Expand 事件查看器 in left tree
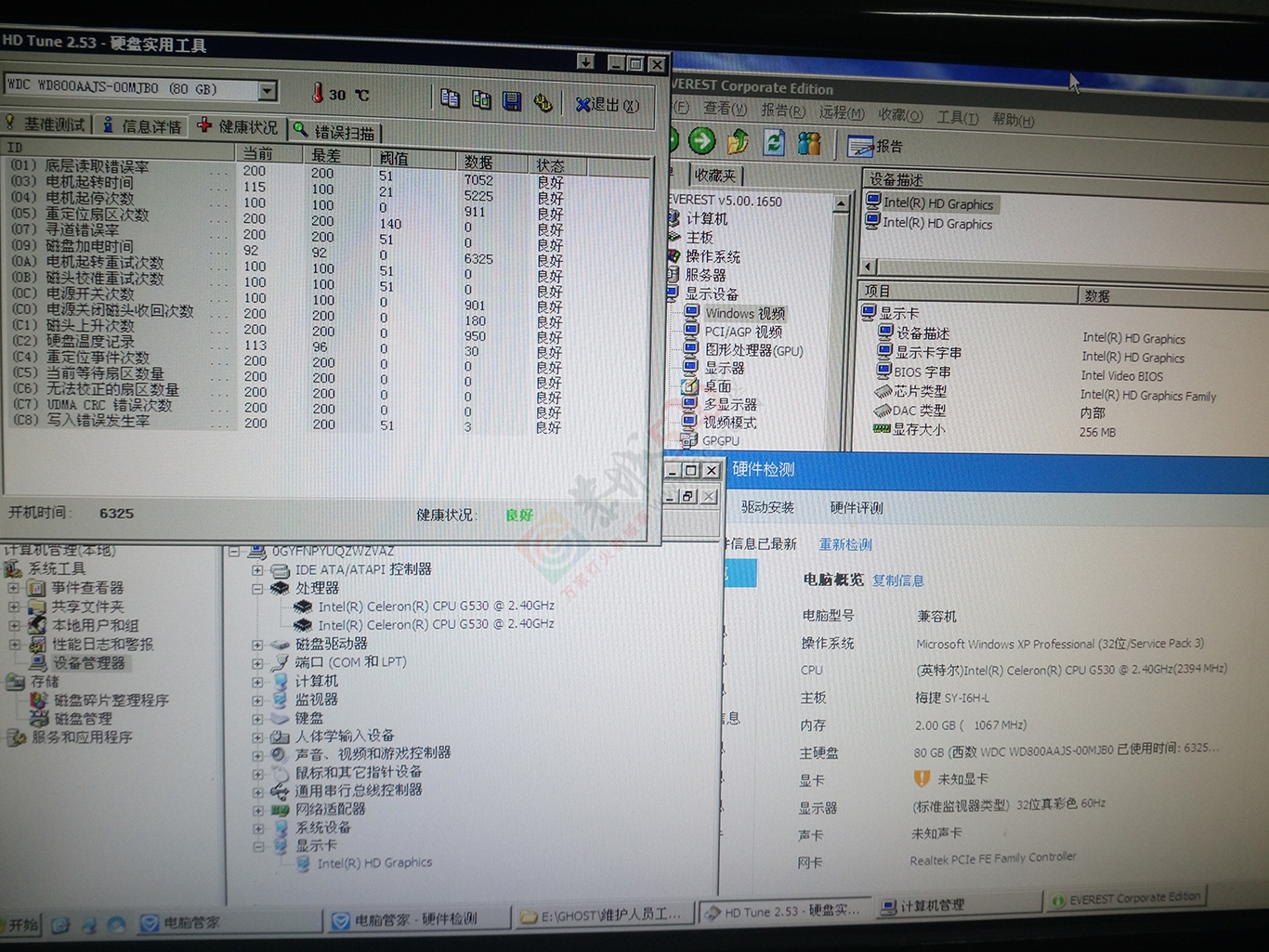This screenshot has width=1269, height=952. point(13,588)
